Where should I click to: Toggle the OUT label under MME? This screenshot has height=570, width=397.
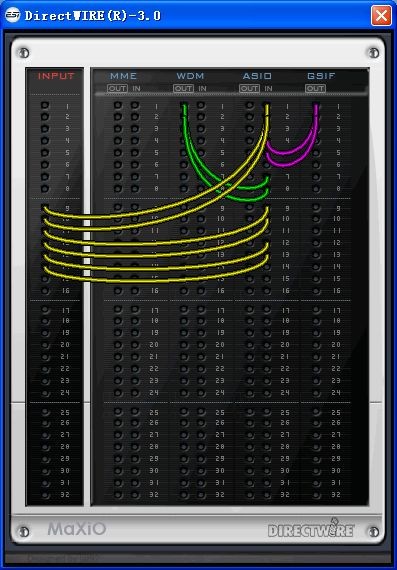(x=117, y=88)
